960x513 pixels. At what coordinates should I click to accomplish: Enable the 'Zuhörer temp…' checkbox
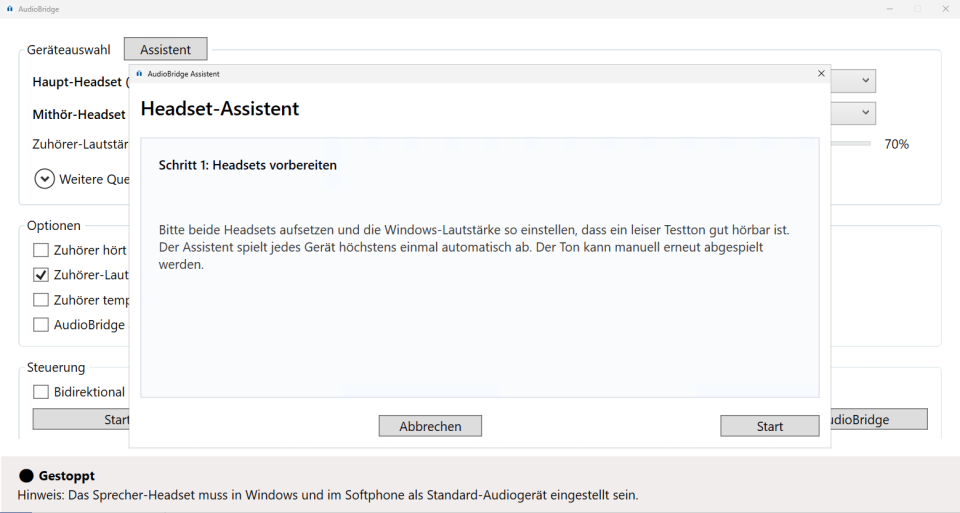(x=40, y=300)
